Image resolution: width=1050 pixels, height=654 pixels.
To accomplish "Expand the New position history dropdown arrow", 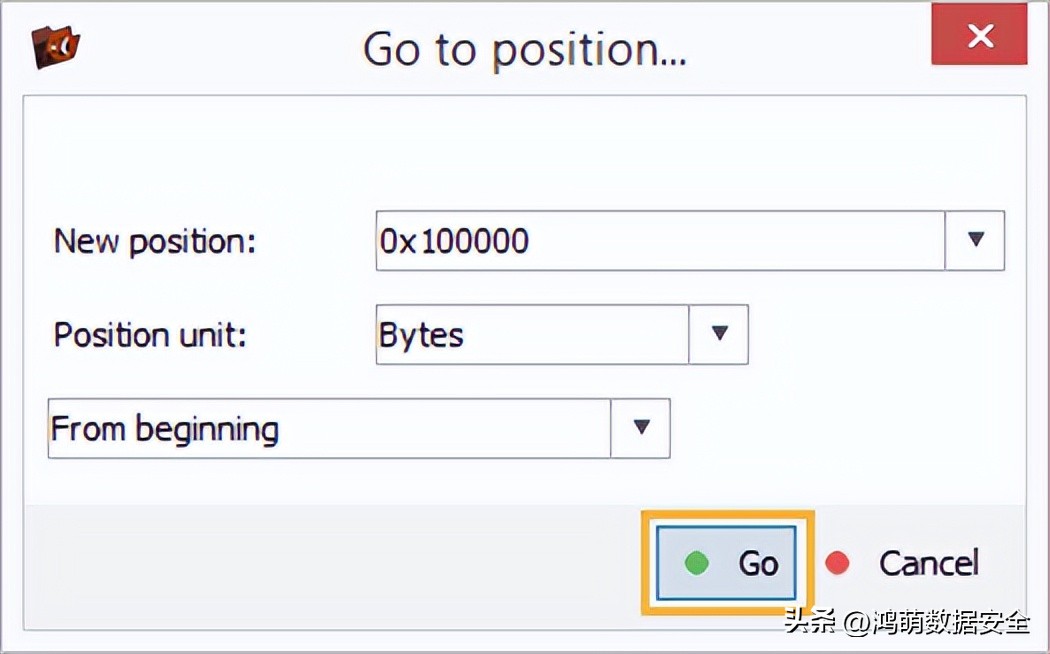I will click(x=975, y=241).
